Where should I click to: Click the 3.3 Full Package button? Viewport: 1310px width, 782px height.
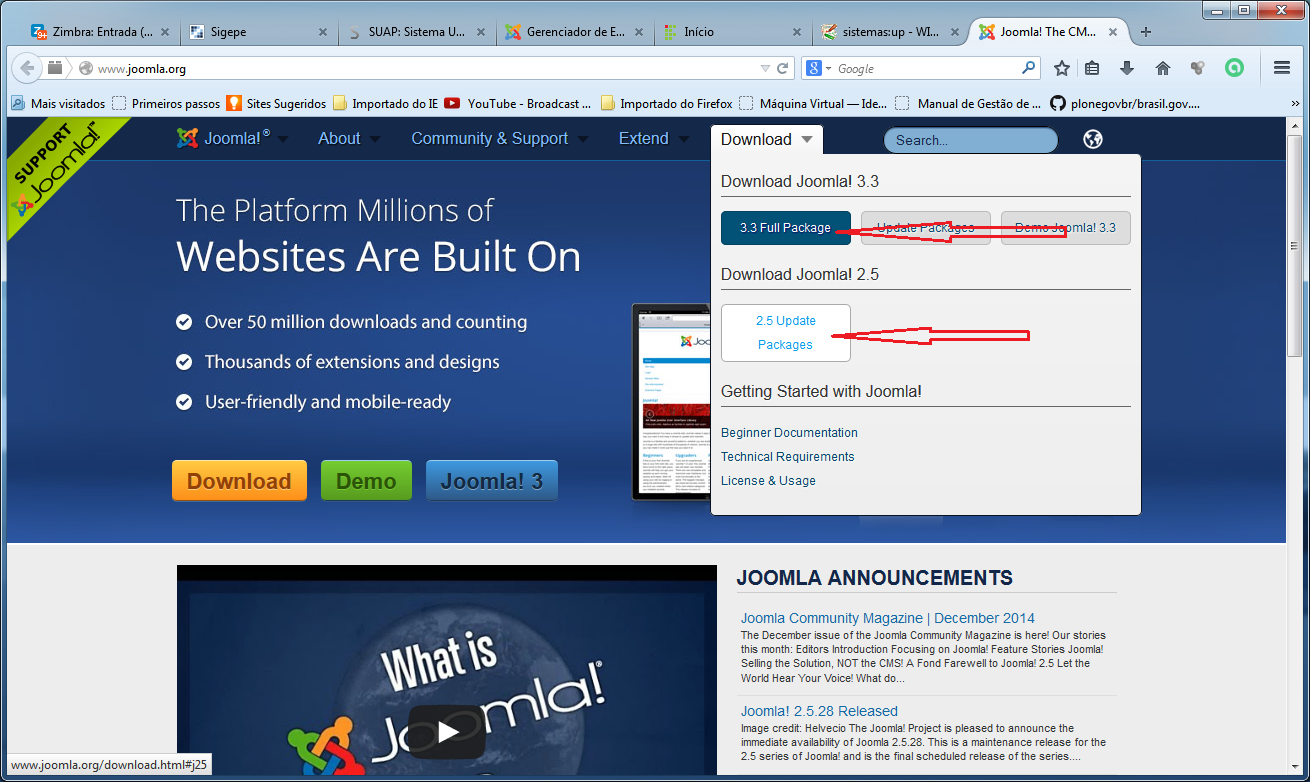785,228
